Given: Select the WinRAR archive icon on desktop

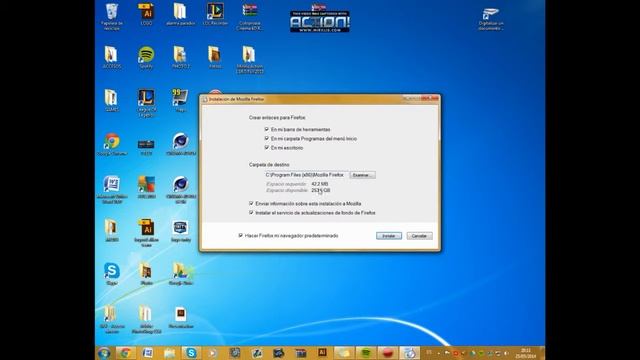Looking at the screenshot, I should coord(249,17).
